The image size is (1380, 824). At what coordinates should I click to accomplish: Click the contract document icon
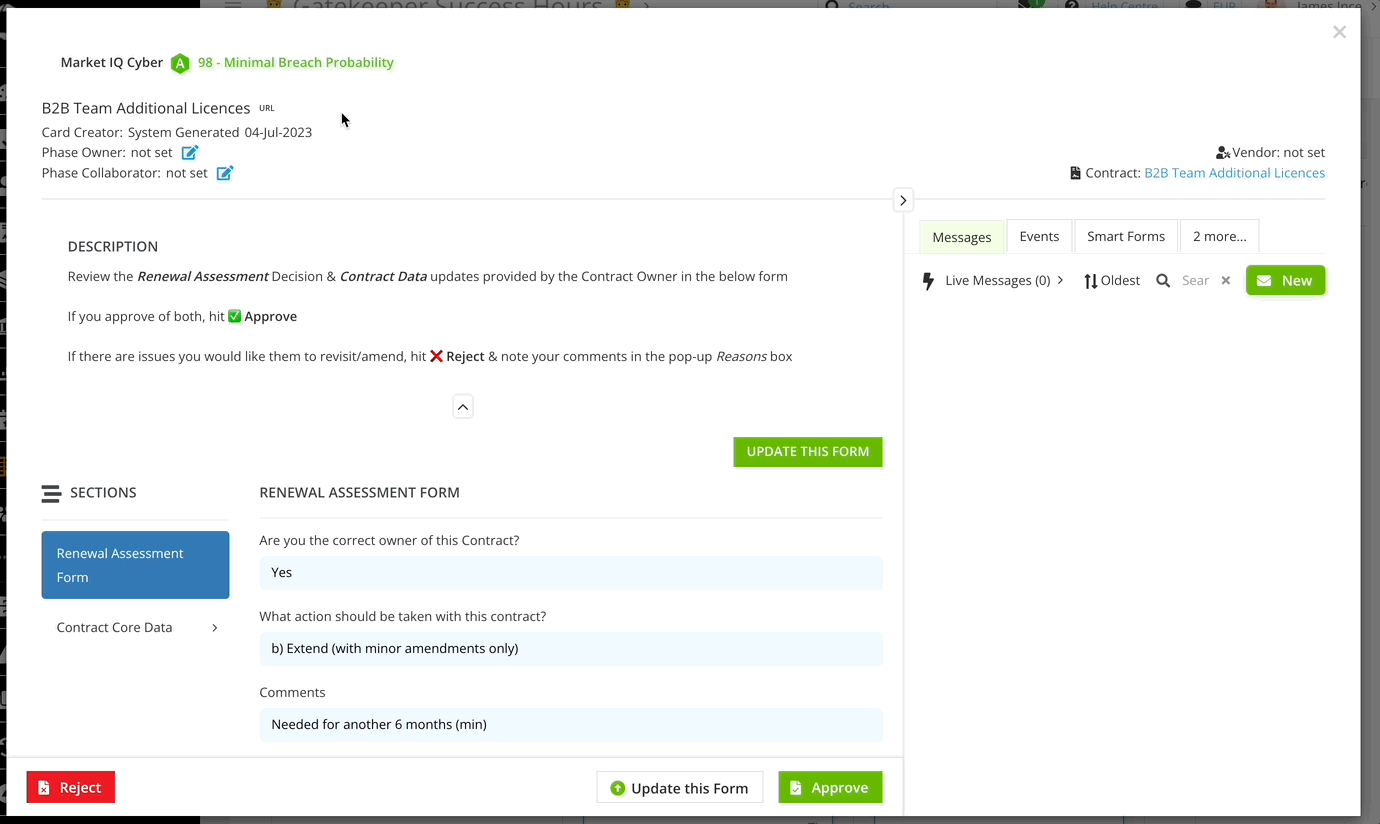point(1075,173)
